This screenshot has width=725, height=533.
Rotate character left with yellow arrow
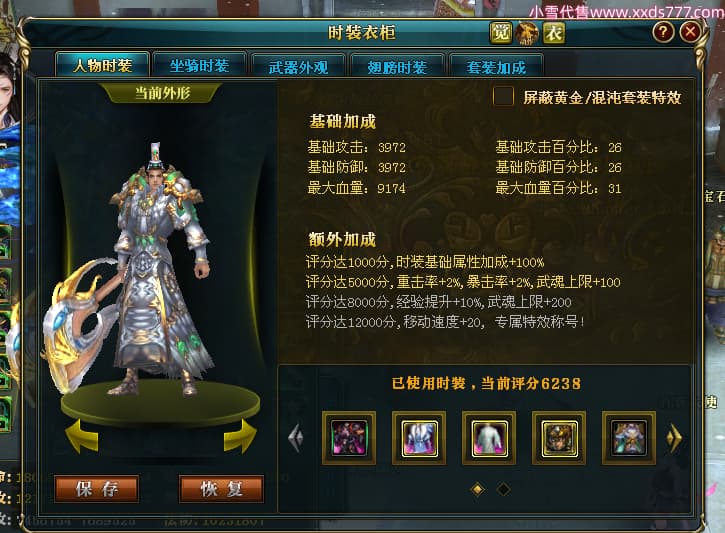82,436
